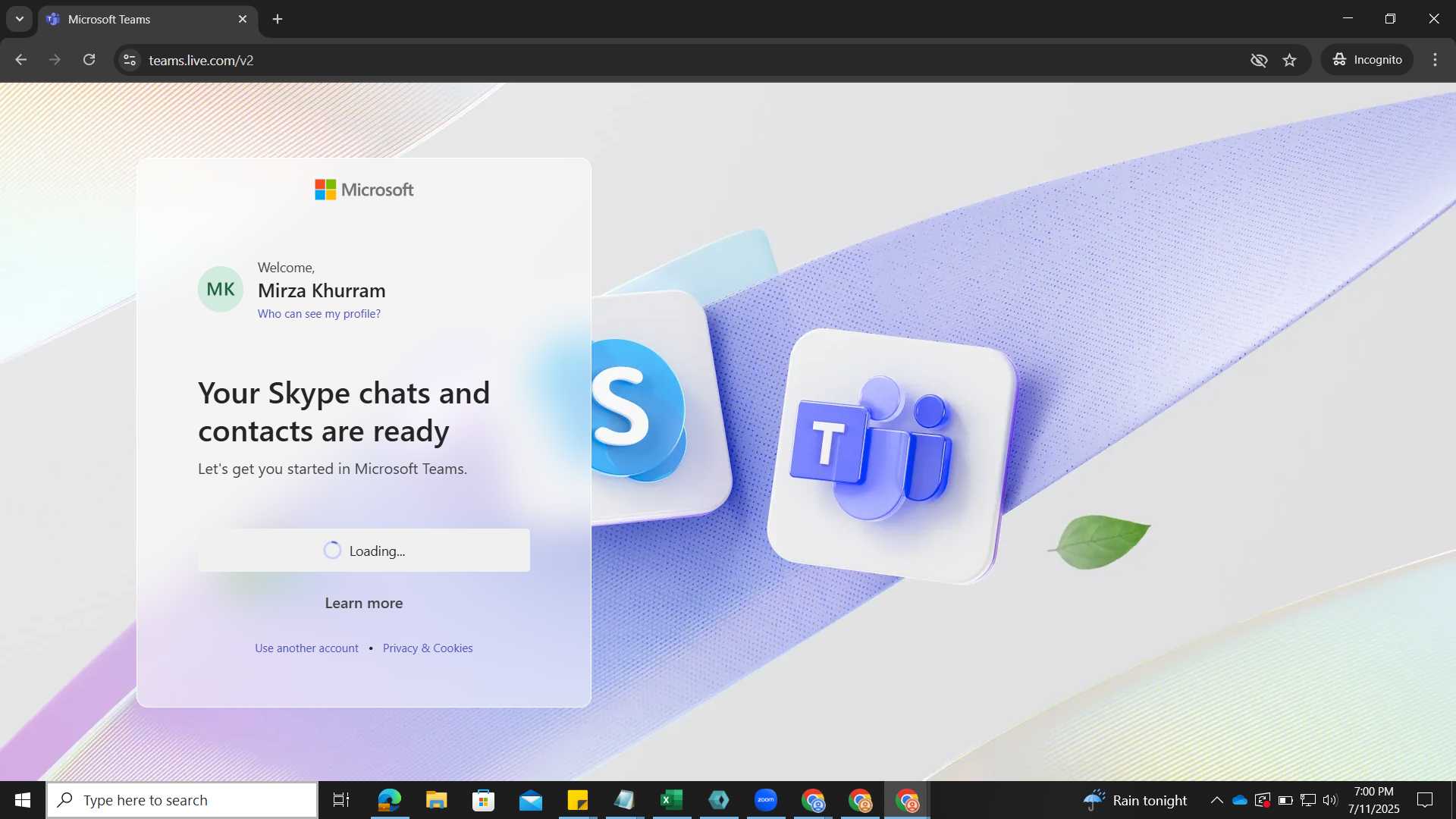Open volume control tray icon
This screenshot has height=819, width=1456.
click(1330, 800)
